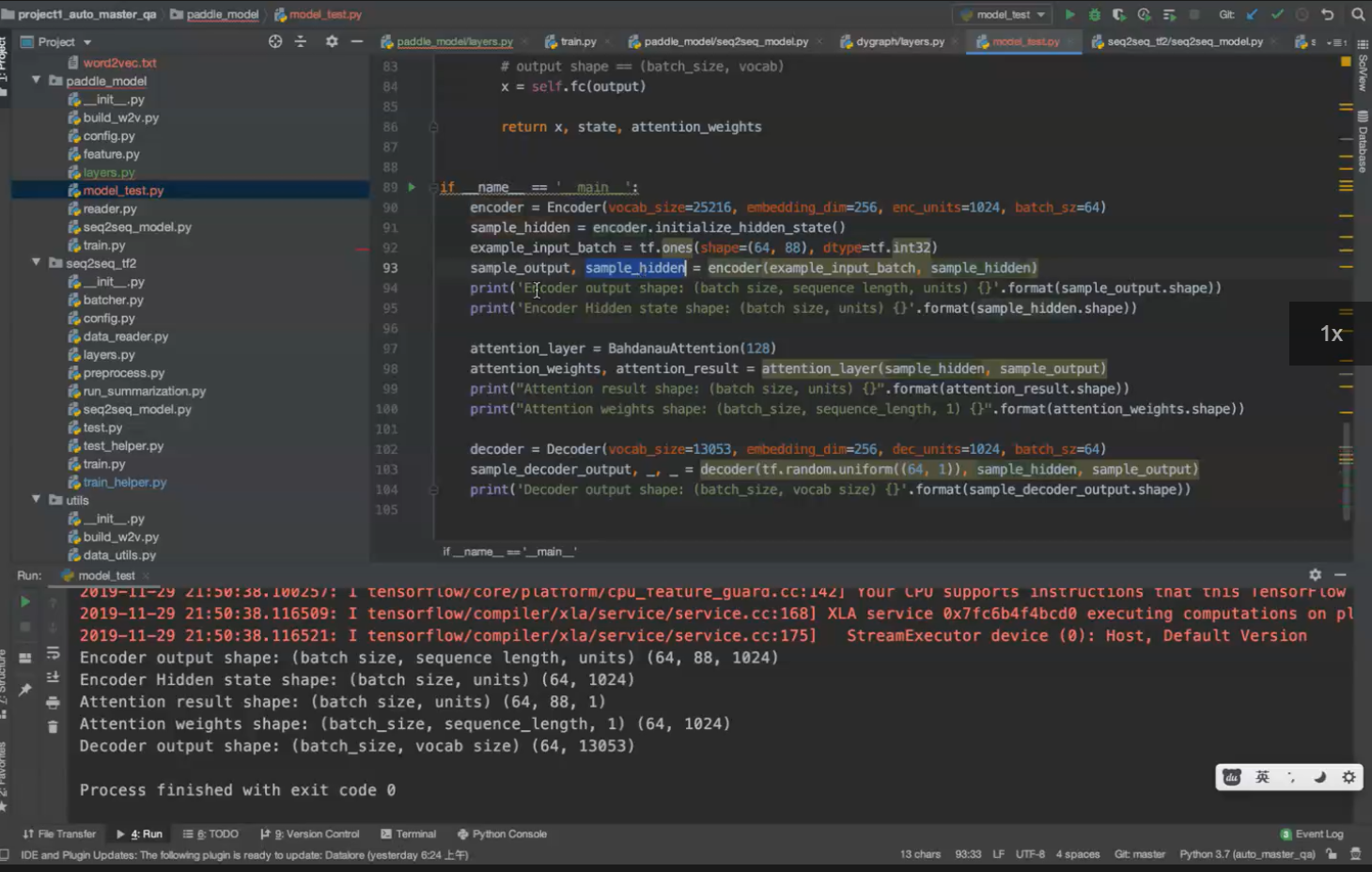Open the Python Console tab
This screenshot has width=1372, height=872.
coord(502,833)
